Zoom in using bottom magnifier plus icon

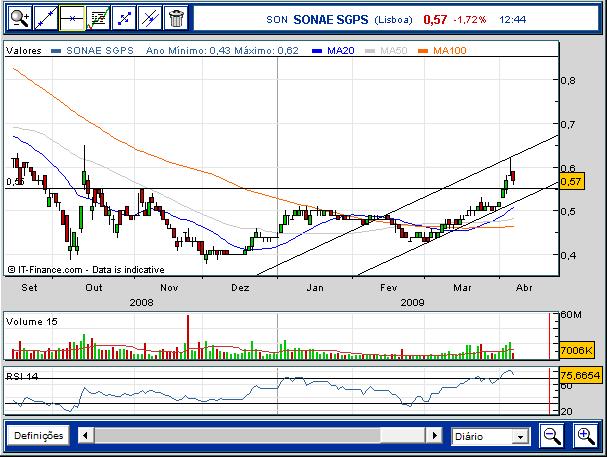click(586, 436)
